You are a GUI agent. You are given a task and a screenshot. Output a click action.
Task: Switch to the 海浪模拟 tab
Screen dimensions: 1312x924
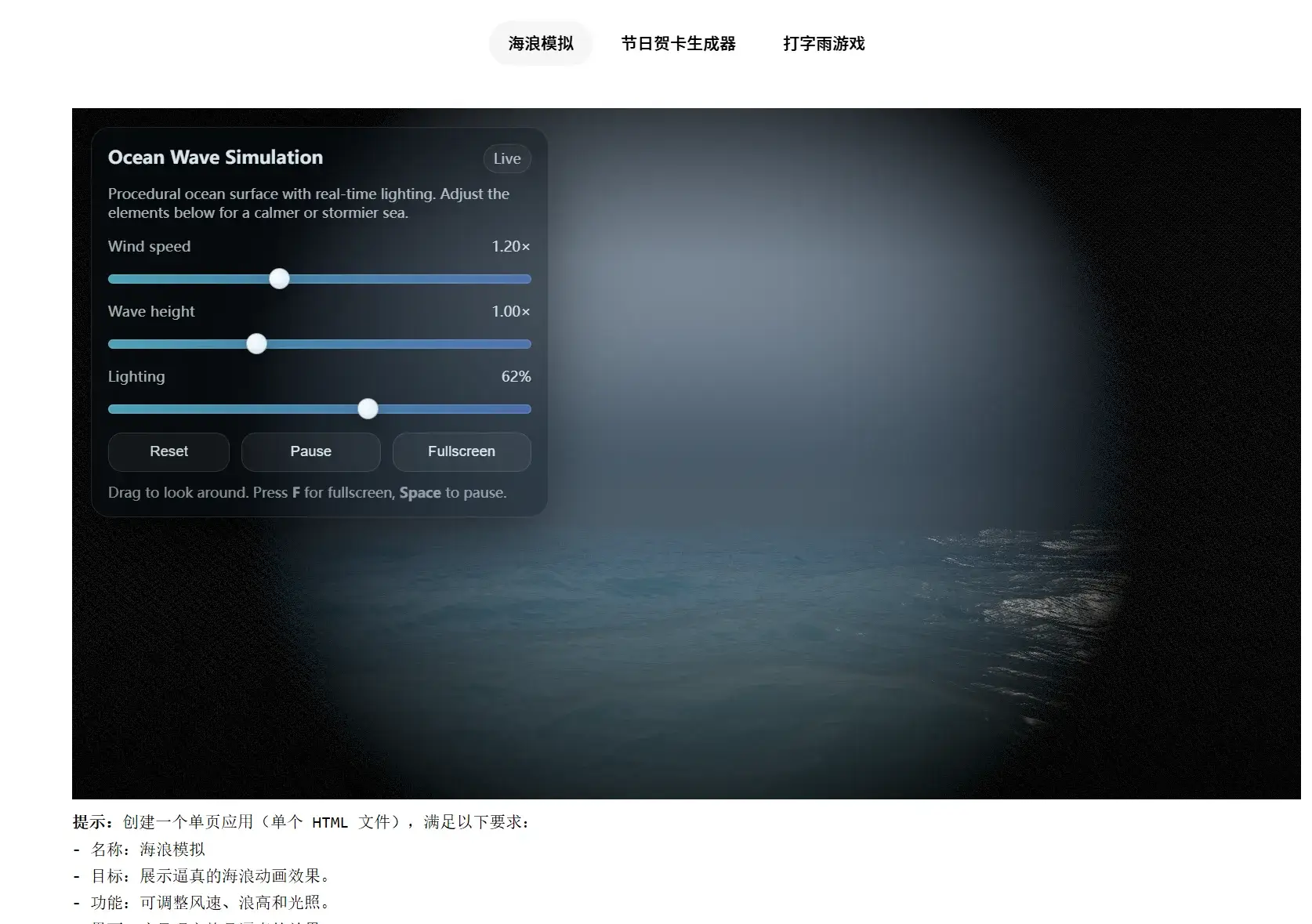click(540, 44)
